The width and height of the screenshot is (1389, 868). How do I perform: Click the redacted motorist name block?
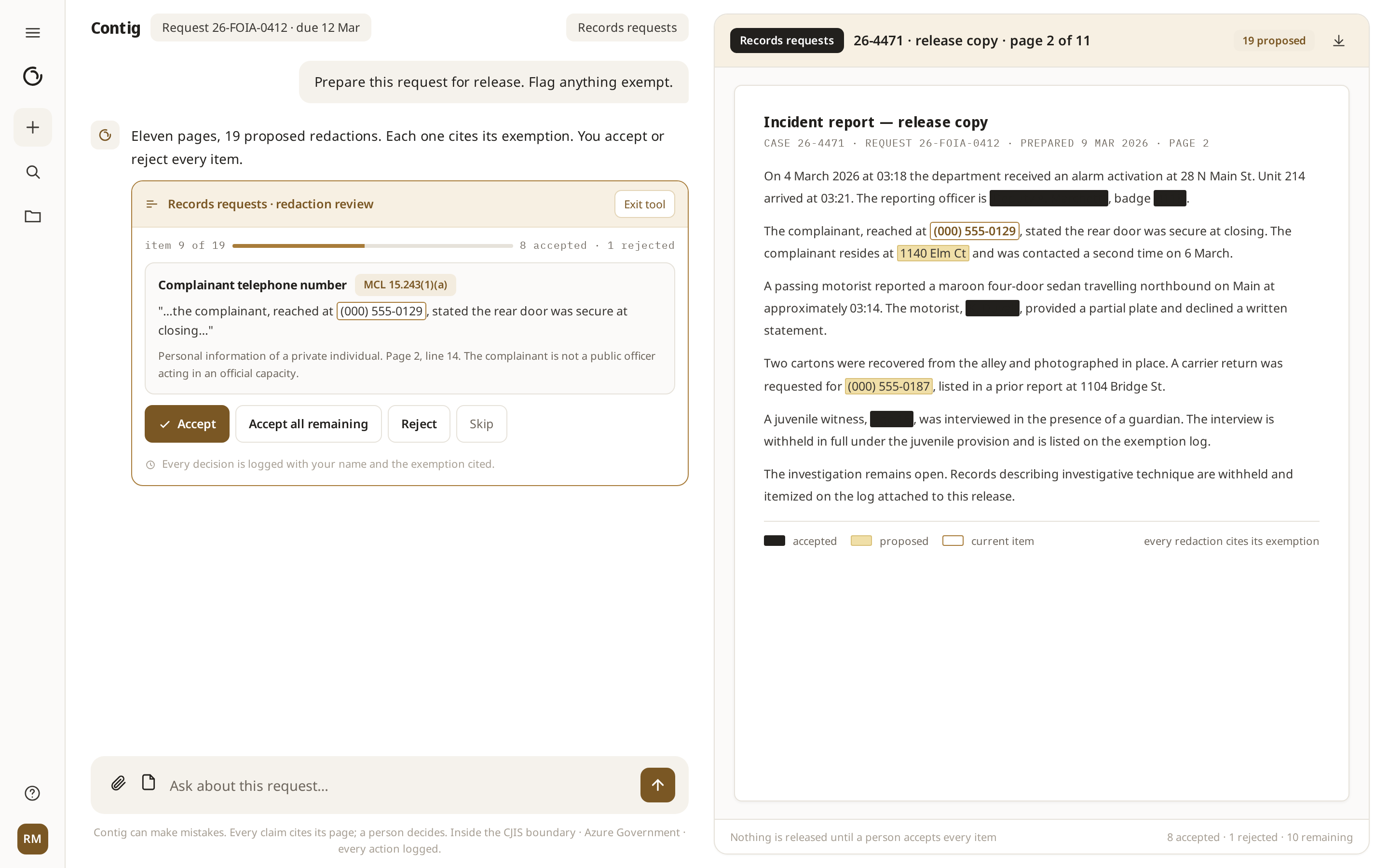coord(992,308)
